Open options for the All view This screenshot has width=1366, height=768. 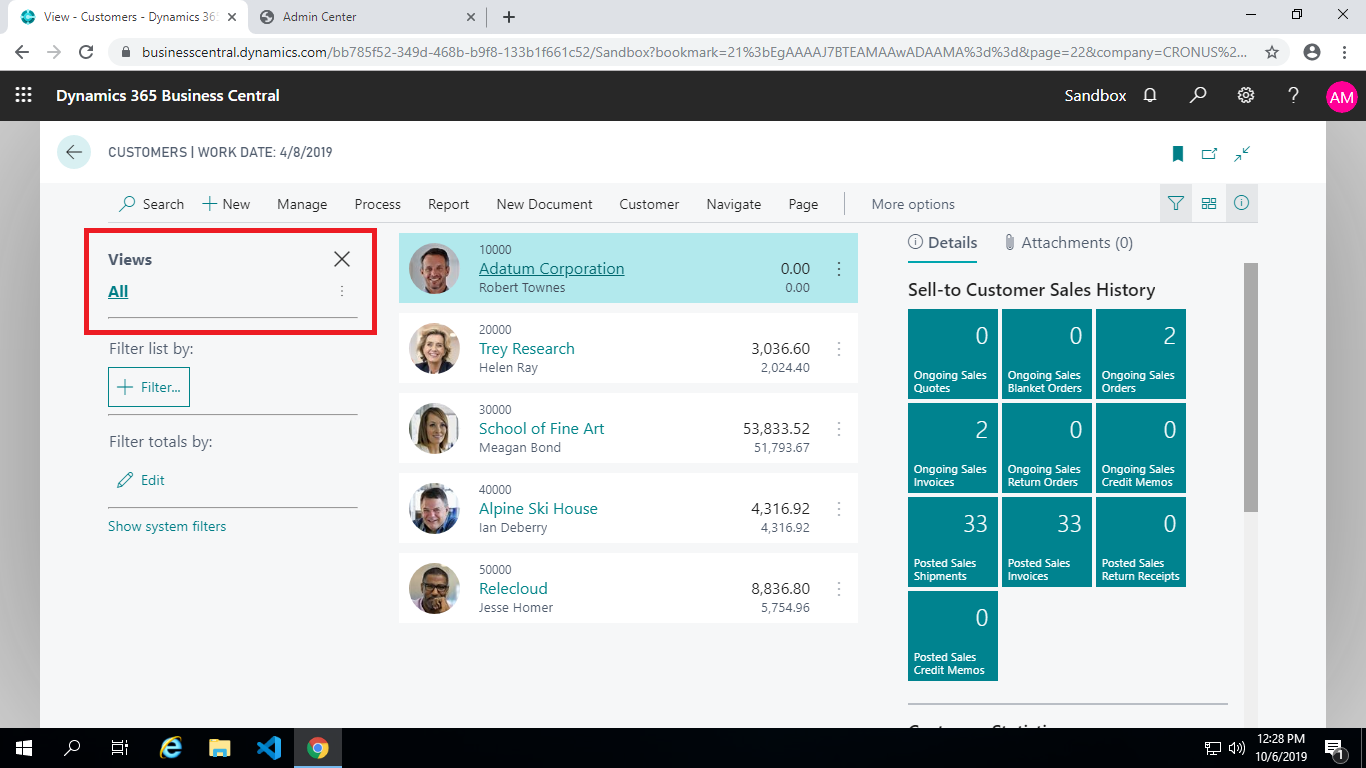tap(342, 291)
